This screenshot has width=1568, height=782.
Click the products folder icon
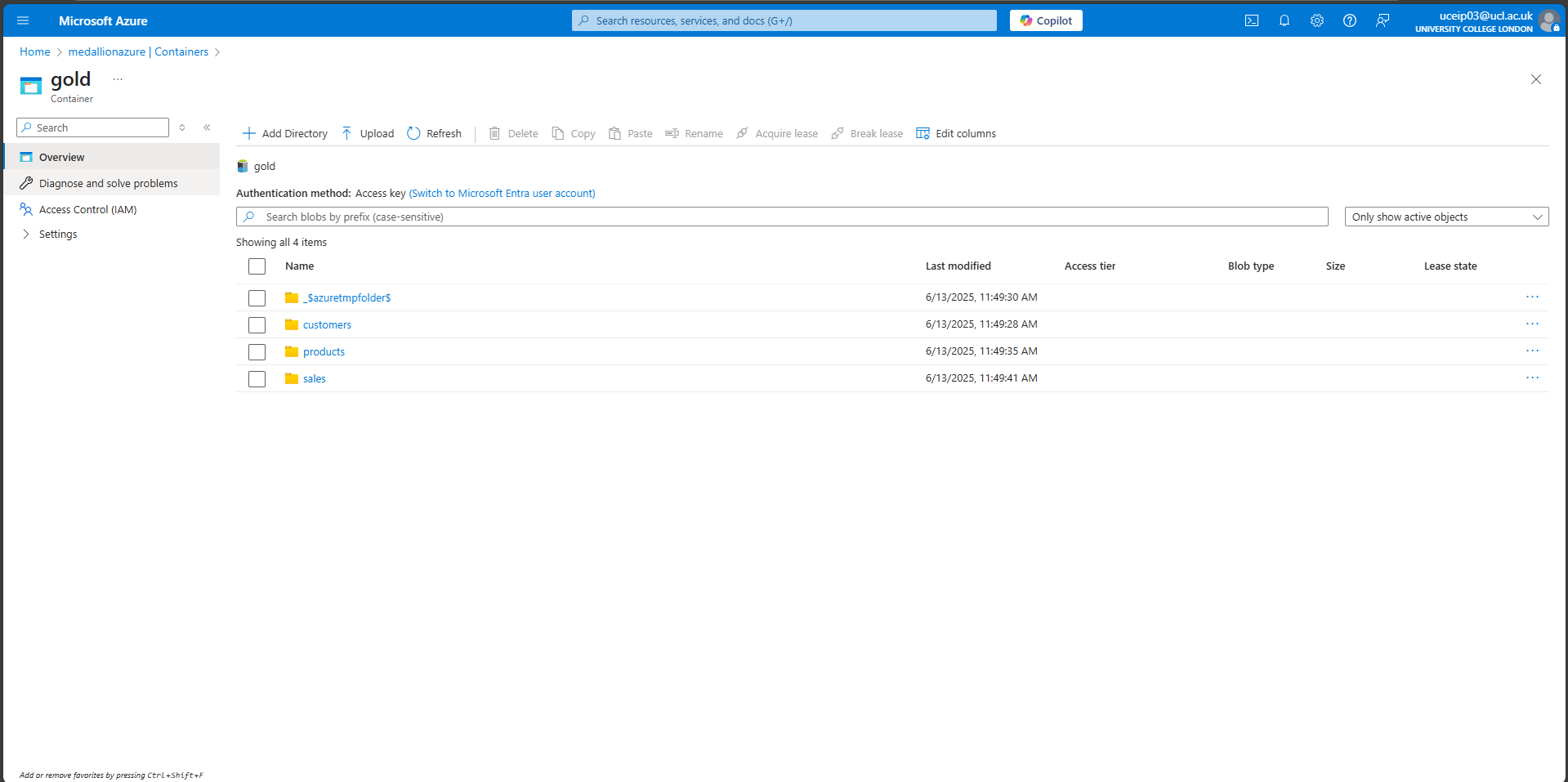click(292, 351)
